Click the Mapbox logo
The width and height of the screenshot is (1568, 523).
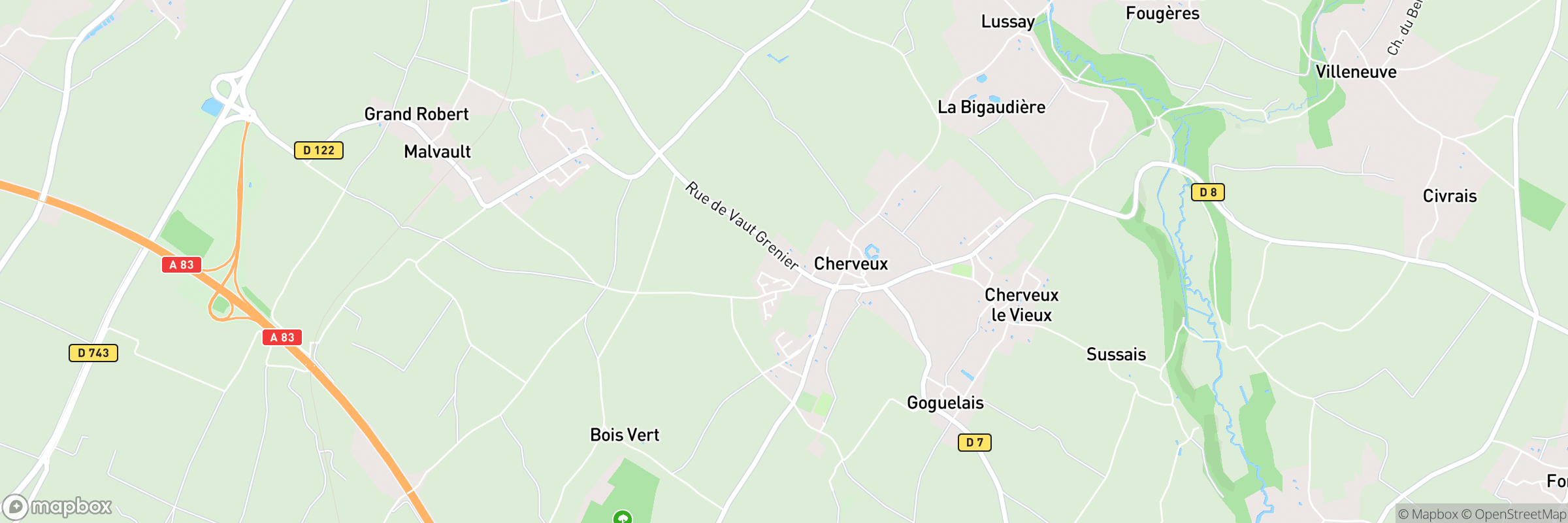tap(57, 507)
